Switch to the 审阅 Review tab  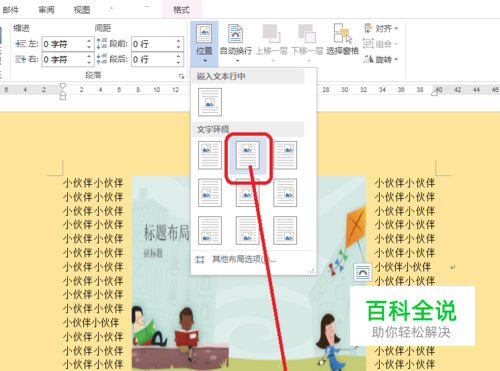[x=46, y=10]
